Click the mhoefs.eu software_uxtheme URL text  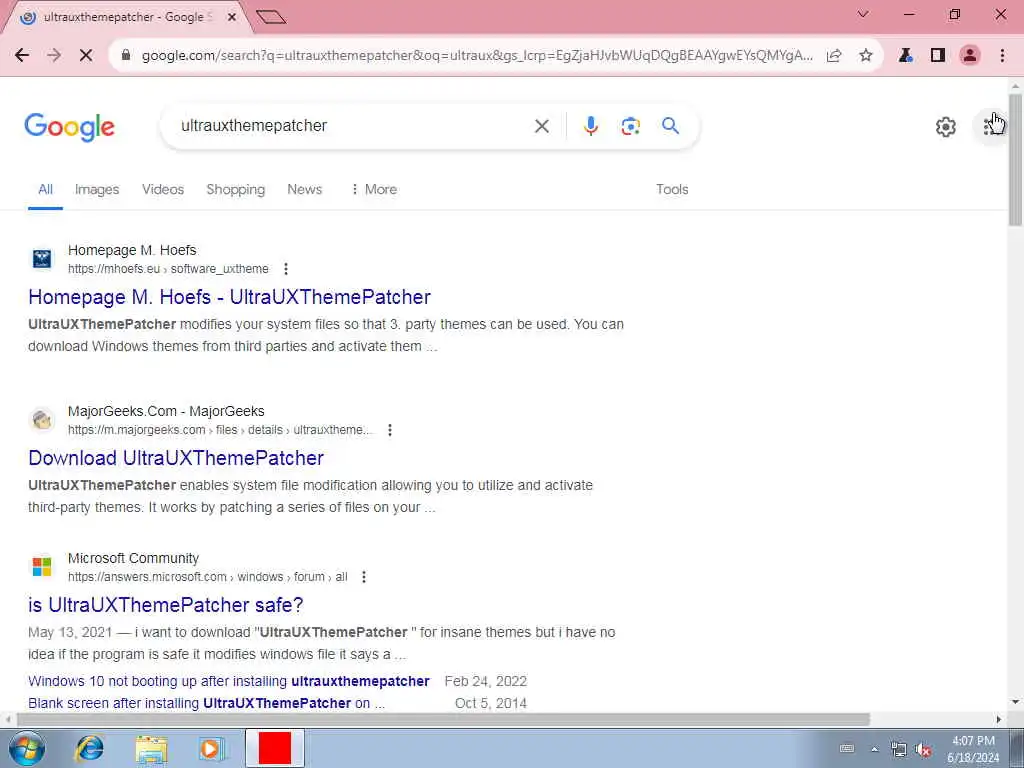(x=168, y=269)
